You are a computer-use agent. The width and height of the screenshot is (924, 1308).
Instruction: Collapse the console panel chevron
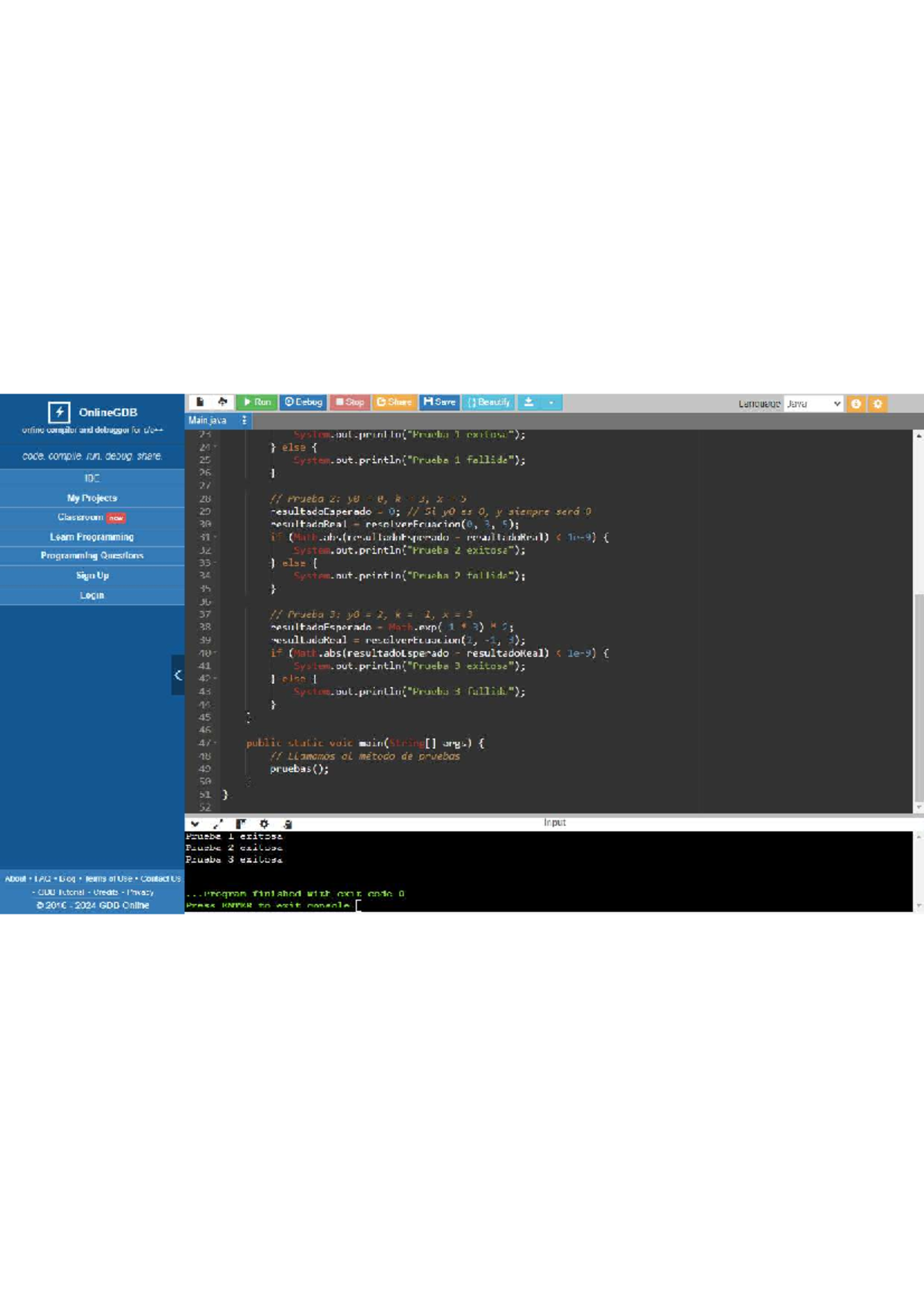195,823
